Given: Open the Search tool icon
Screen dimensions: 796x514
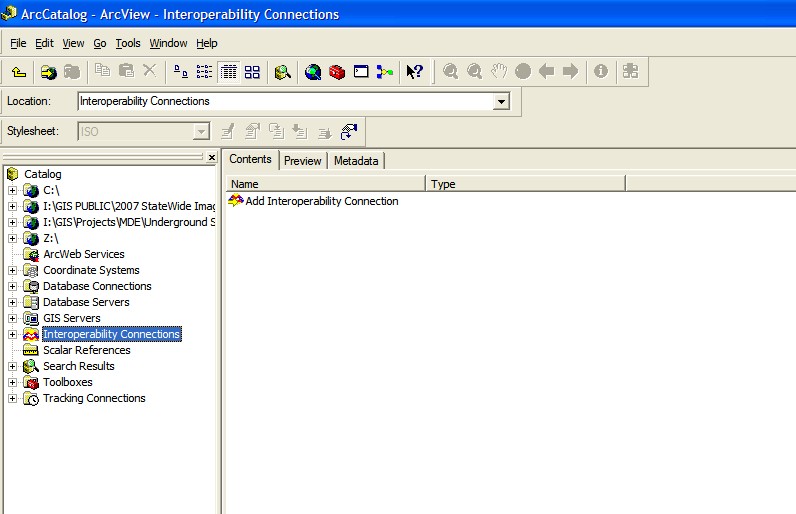Looking at the screenshot, I should [x=282, y=72].
